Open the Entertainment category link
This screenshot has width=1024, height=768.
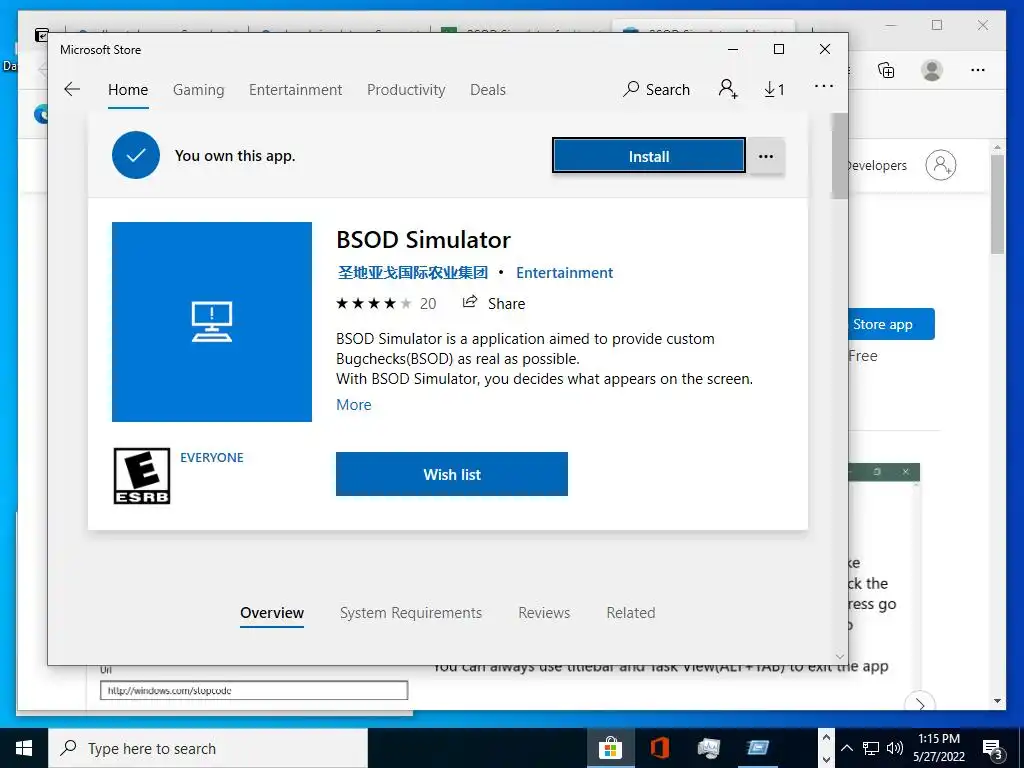coord(564,273)
